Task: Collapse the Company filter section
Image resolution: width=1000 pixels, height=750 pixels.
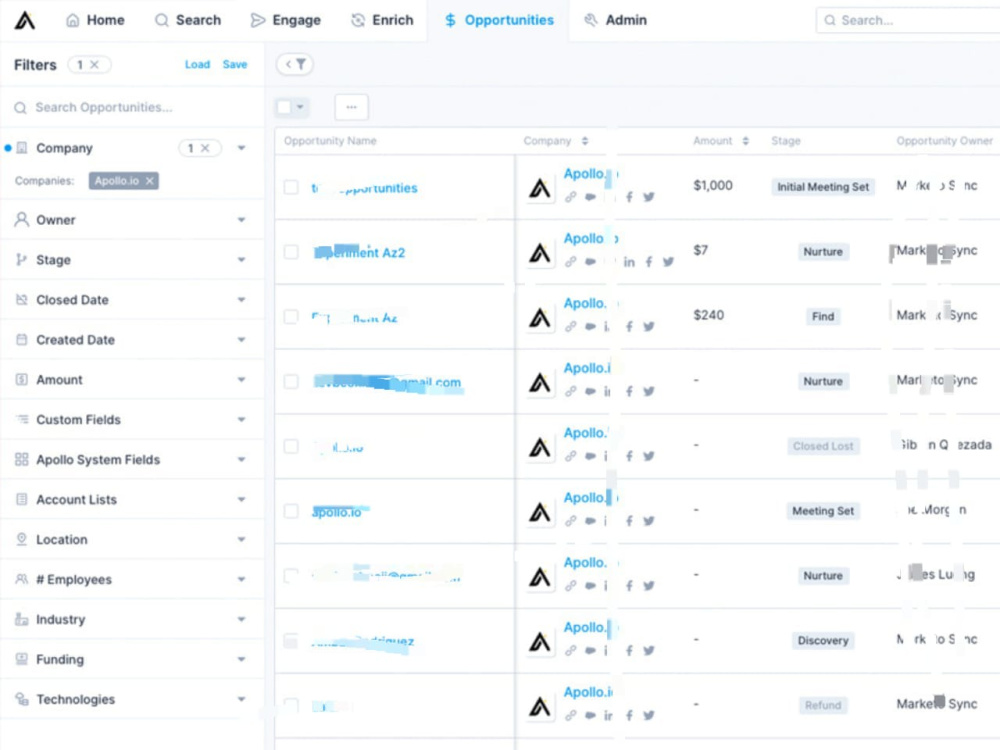Action: point(242,148)
